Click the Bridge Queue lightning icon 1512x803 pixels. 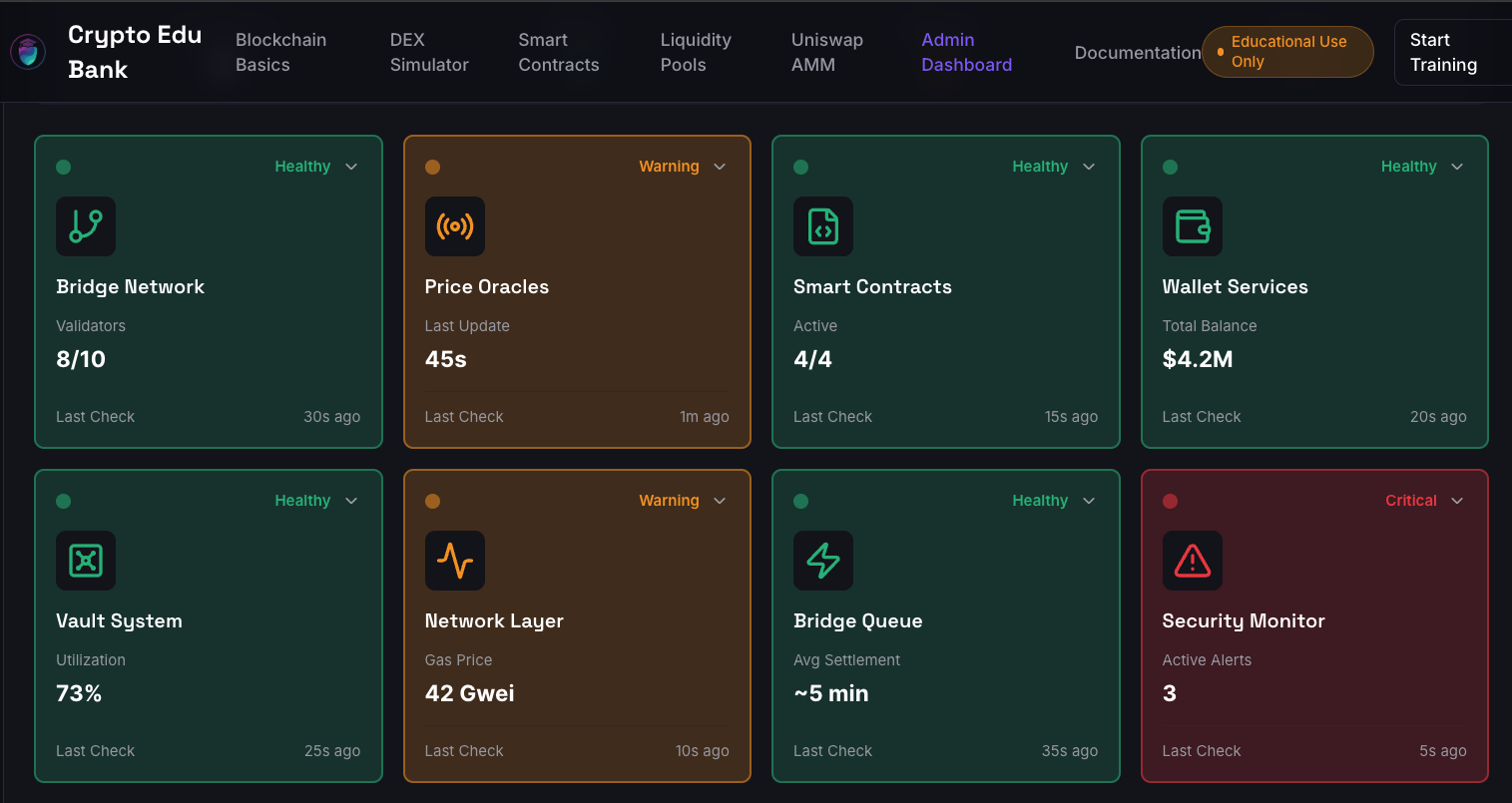point(823,561)
